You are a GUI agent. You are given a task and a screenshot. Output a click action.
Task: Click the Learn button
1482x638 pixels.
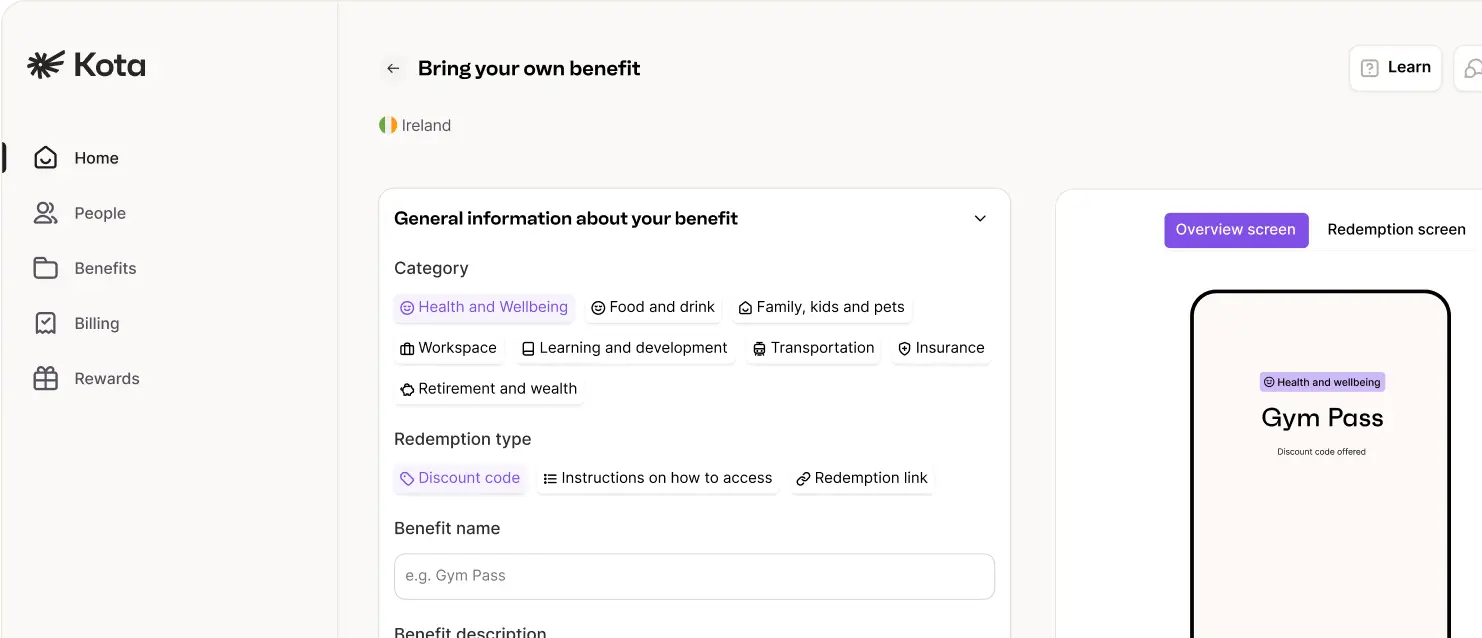click(x=1395, y=68)
